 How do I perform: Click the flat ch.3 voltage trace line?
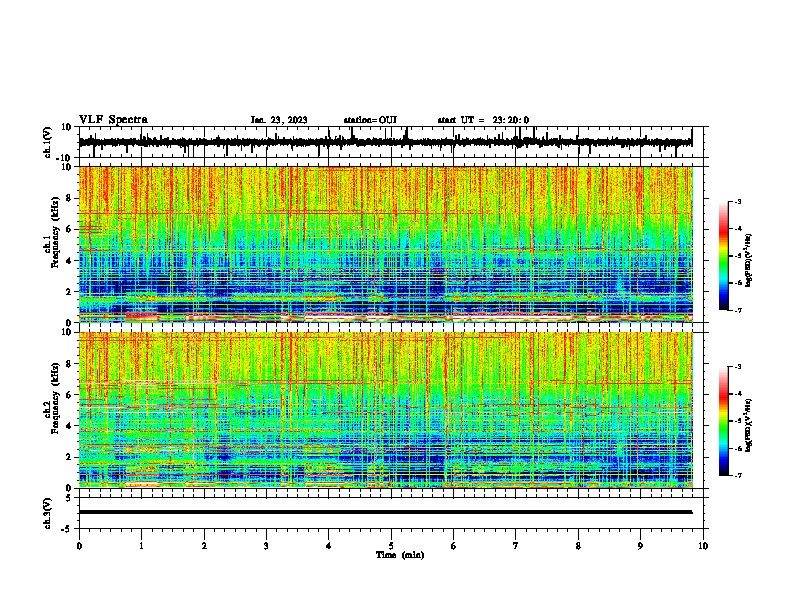pyautogui.click(x=385, y=512)
